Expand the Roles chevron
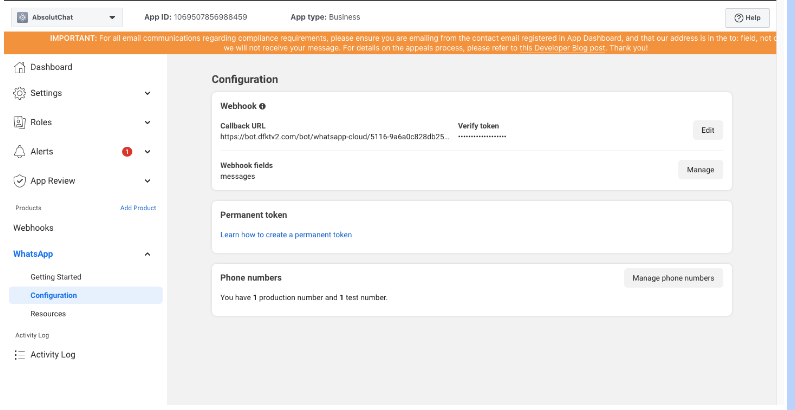The height and width of the screenshot is (410, 795). click(148, 122)
